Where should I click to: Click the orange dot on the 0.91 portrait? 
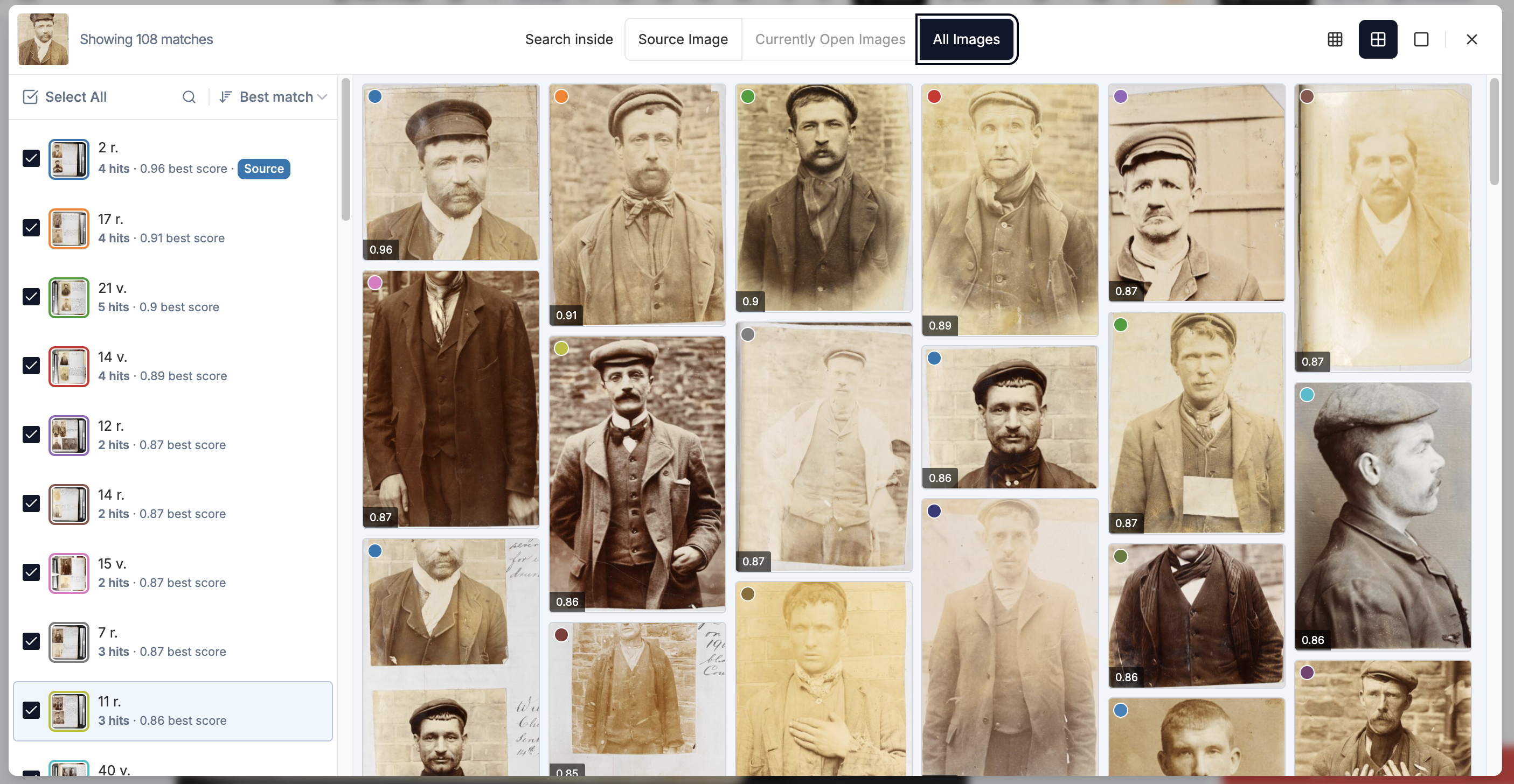click(561, 96)
